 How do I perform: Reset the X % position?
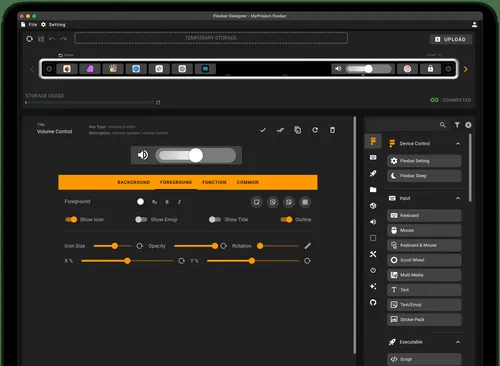click(181, 261)
